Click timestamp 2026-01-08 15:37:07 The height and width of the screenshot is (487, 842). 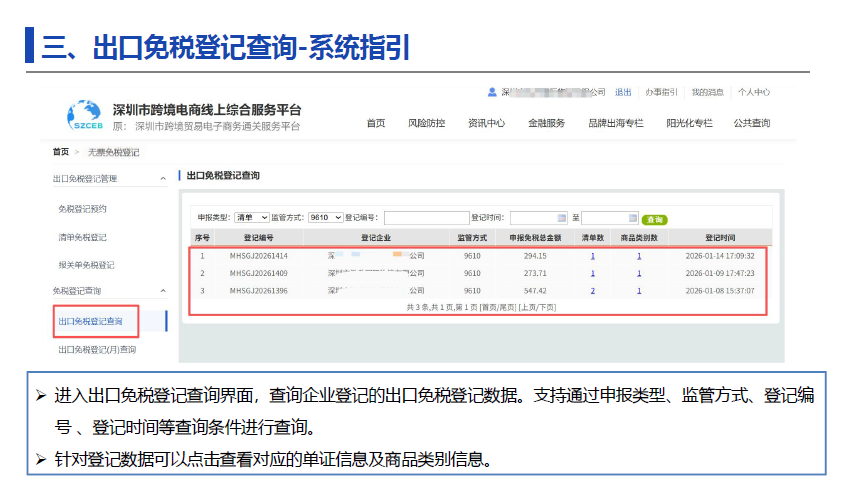tap(720, 290)
